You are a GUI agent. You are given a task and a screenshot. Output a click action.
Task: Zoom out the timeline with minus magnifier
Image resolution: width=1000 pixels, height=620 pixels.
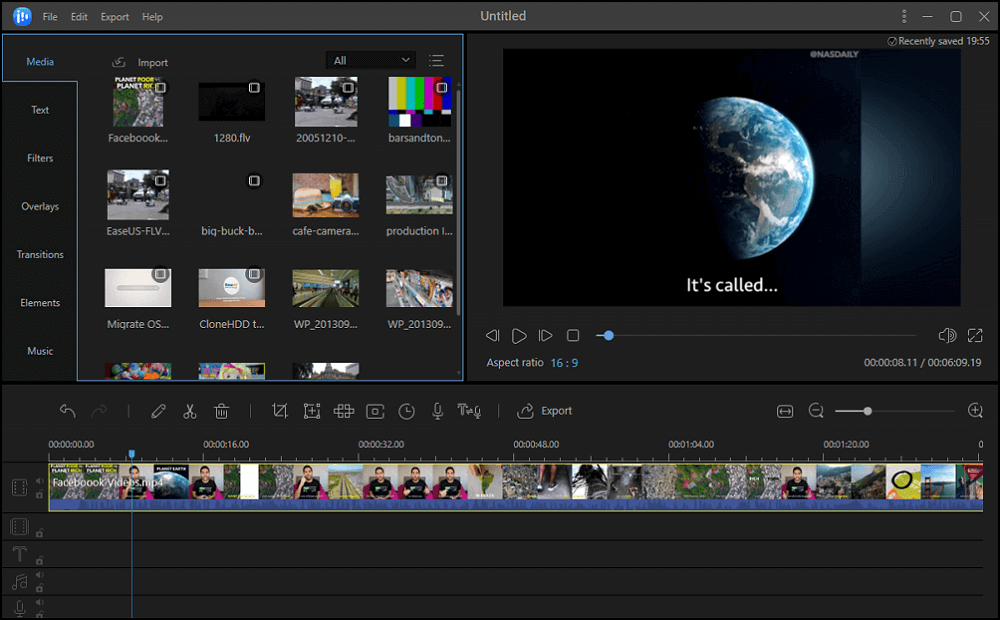click(x=816, y=411)
